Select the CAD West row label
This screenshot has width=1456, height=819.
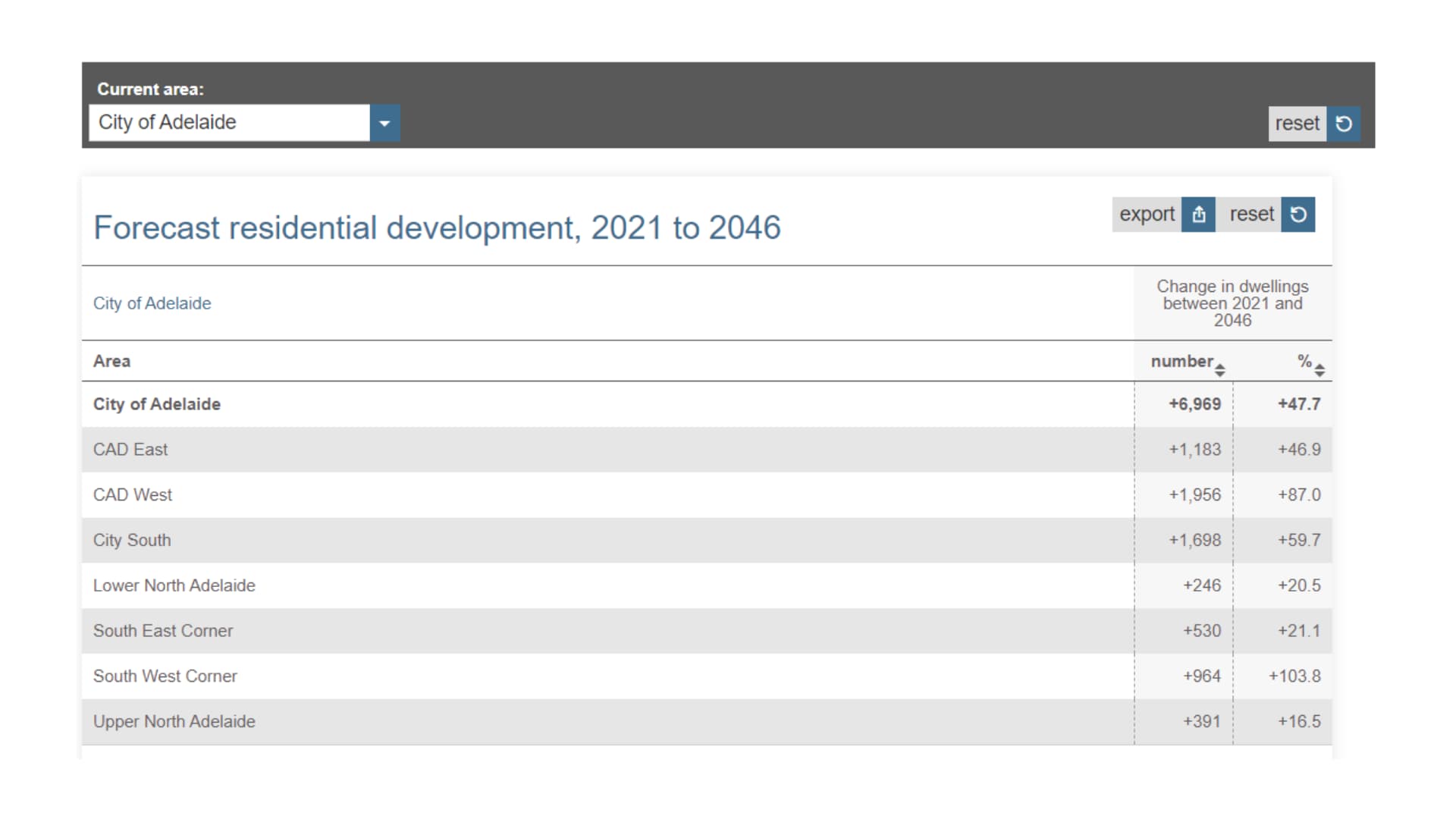[133, 495]
